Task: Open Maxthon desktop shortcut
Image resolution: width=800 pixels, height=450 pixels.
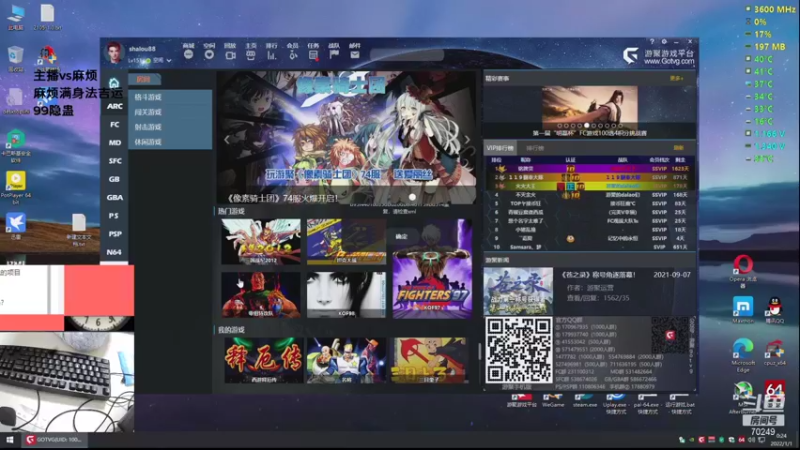Action: pyautogui.click(x=743, y=310)
